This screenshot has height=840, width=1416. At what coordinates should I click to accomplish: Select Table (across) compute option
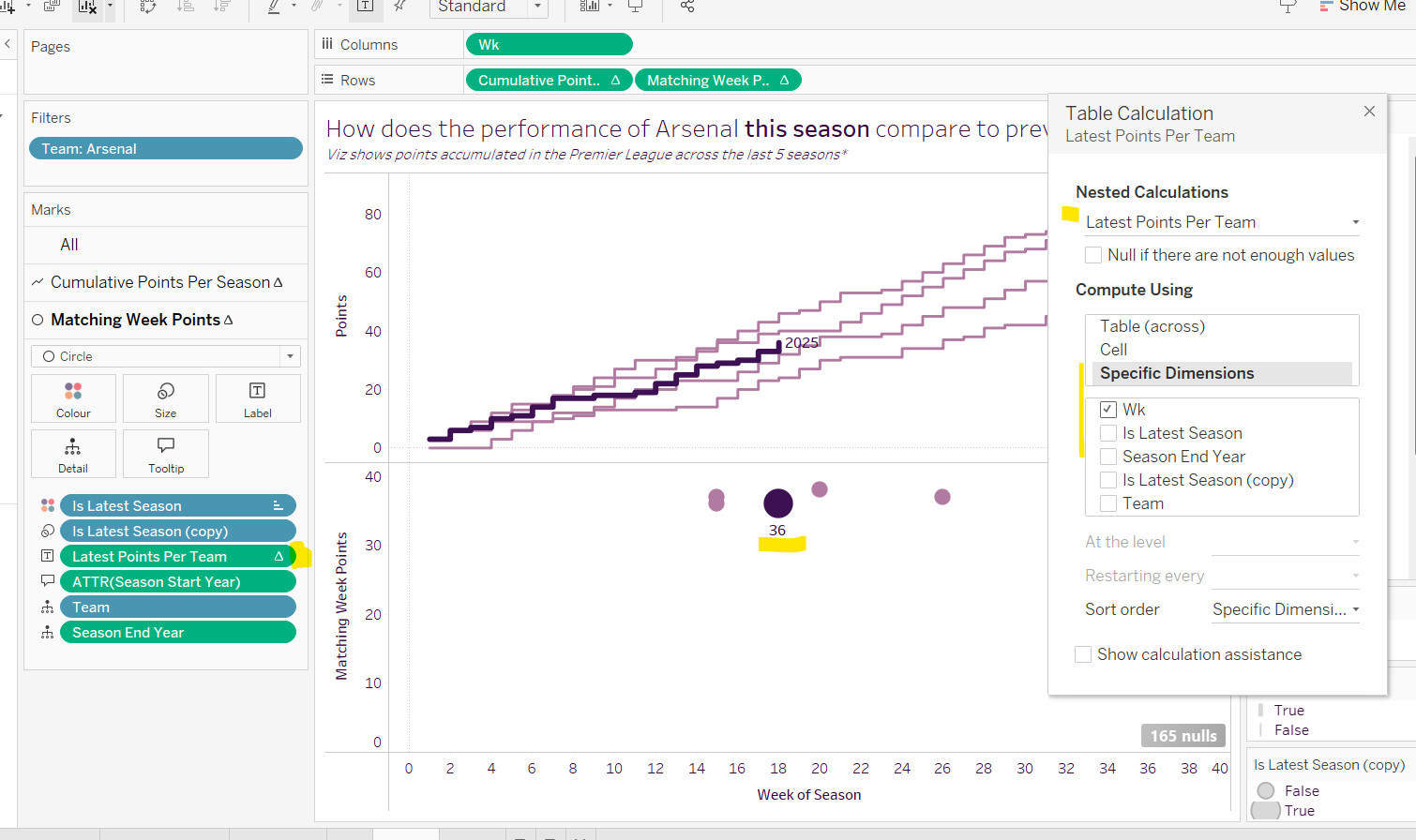(1222, 326)
